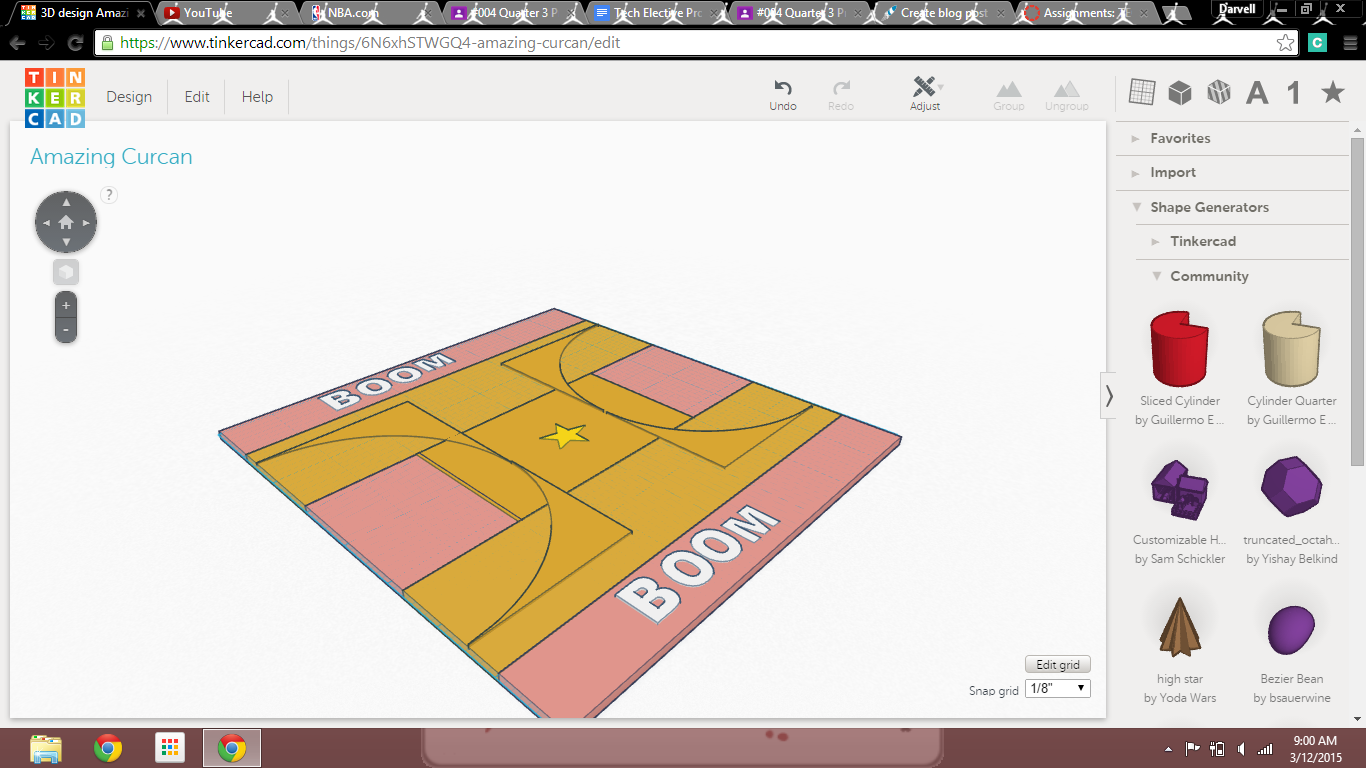The image size is (1366, 768).
Task: Expand the Favorites section
Action: coord(1180,138)
